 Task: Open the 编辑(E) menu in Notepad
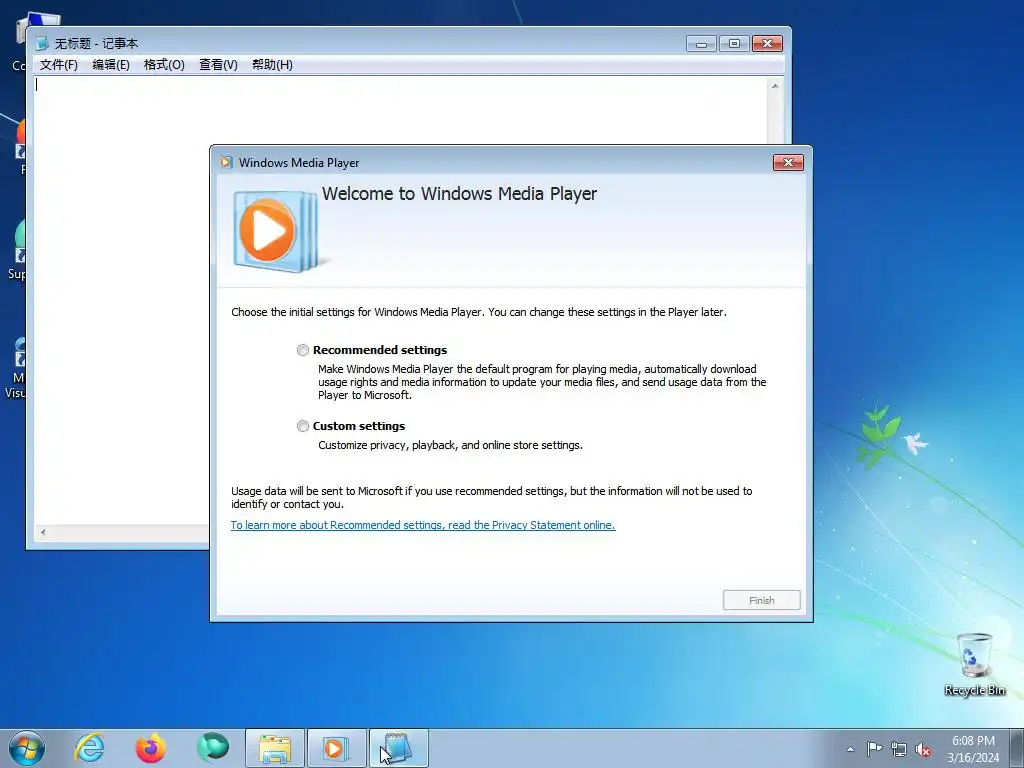[111, 65]
